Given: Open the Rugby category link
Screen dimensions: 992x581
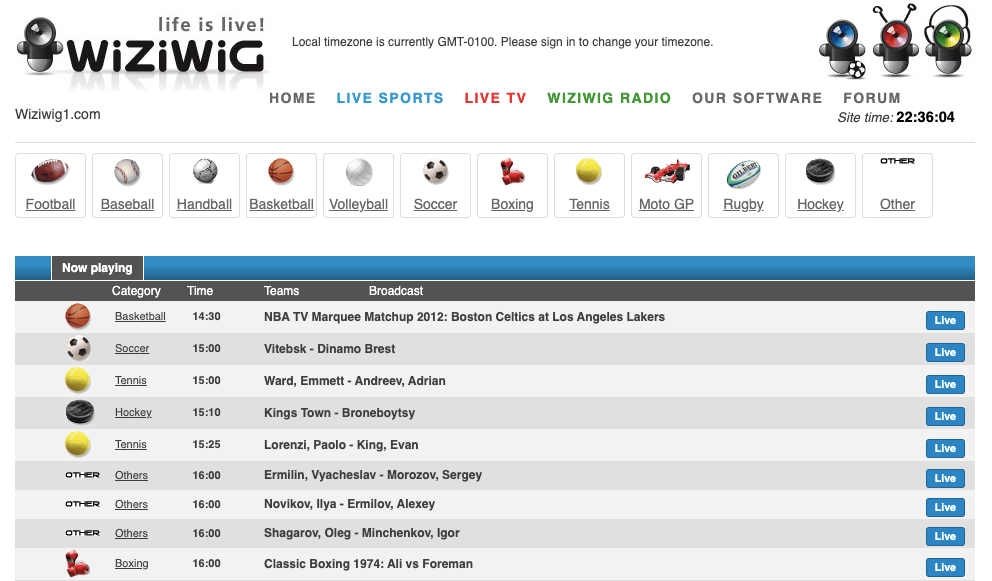Looking at the screenshot, I should [743, 204].
